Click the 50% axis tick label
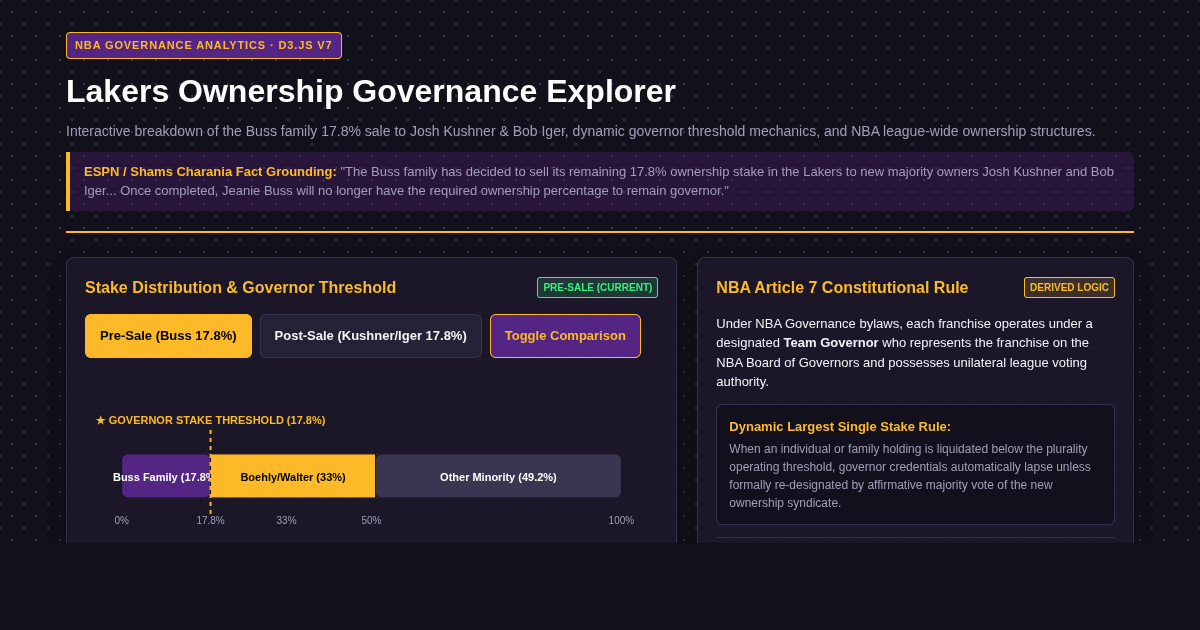The height and width of the screenshot is (630, 1200). click(x=371, y=520)
